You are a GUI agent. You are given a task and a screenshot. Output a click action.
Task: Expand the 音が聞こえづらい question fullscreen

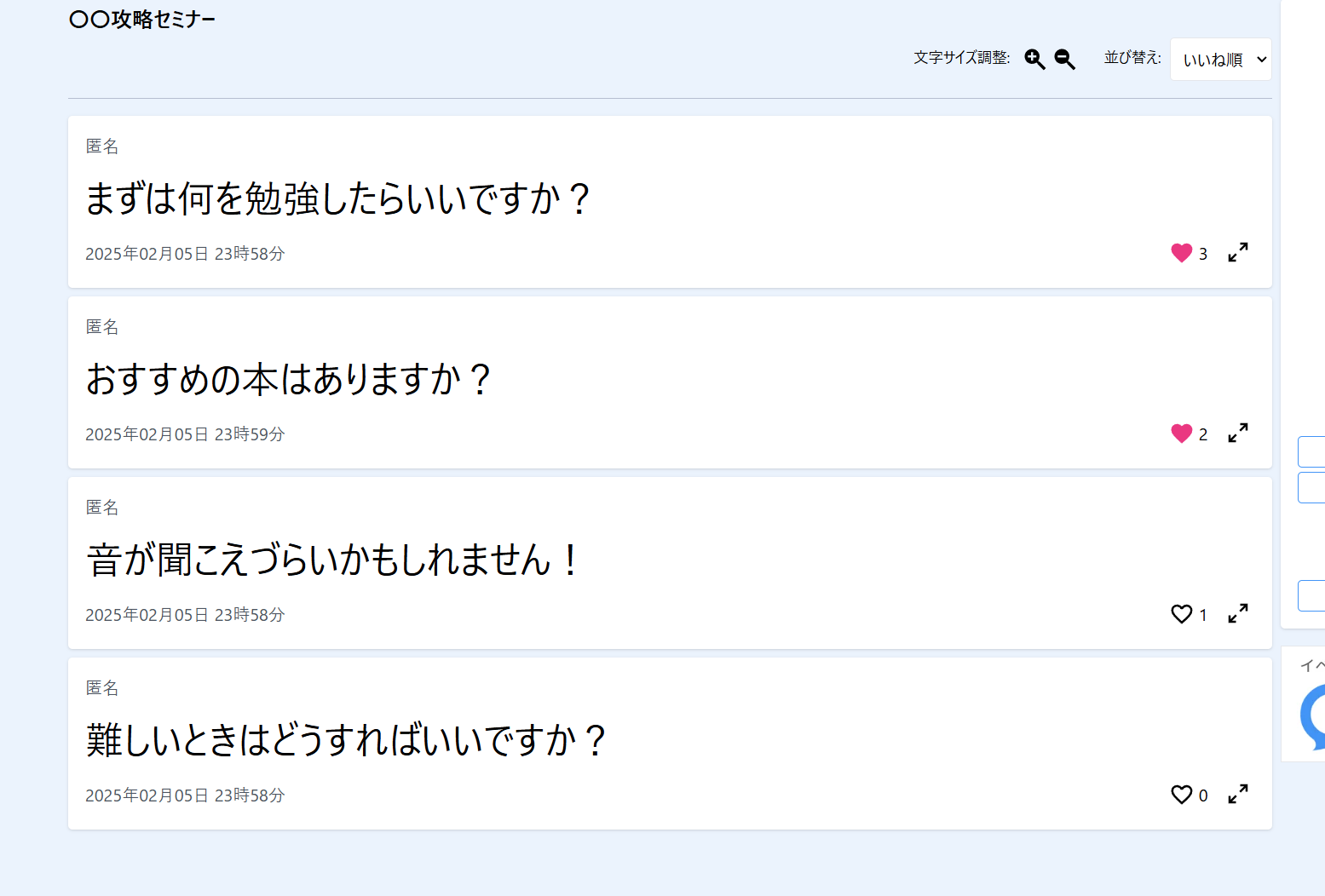(1237, 613)
